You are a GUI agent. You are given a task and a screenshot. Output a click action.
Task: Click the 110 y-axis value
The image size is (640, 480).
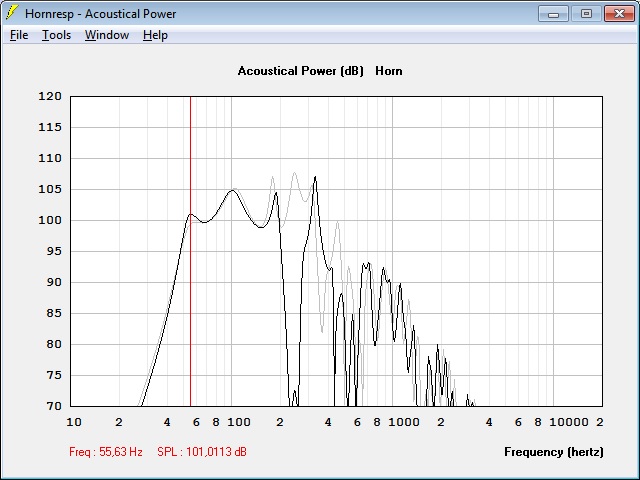click(50, 158)
